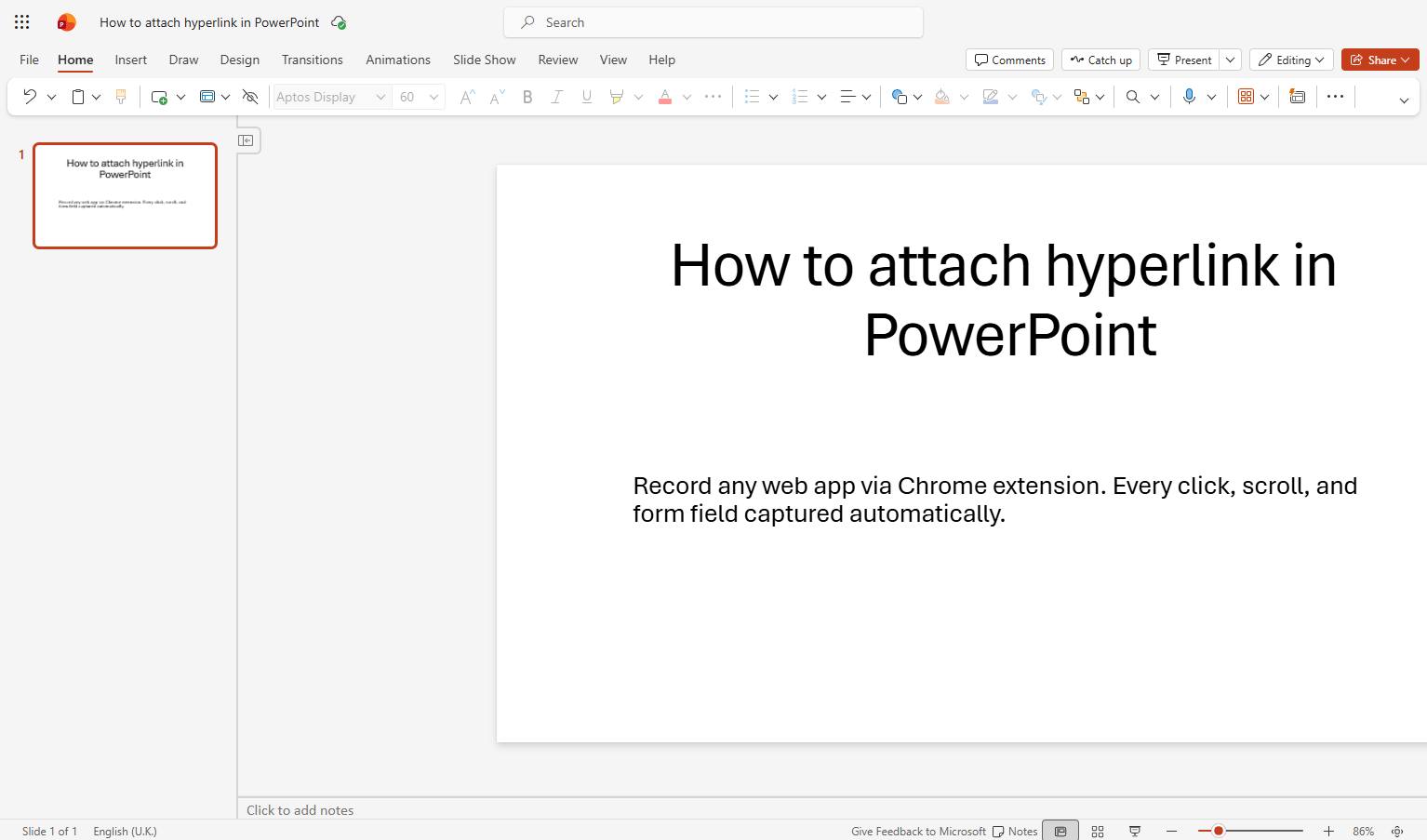The height and width of the screenshot is (840, 1427).
Task: Toggle Italic formatting
Action: pos(557,97)
